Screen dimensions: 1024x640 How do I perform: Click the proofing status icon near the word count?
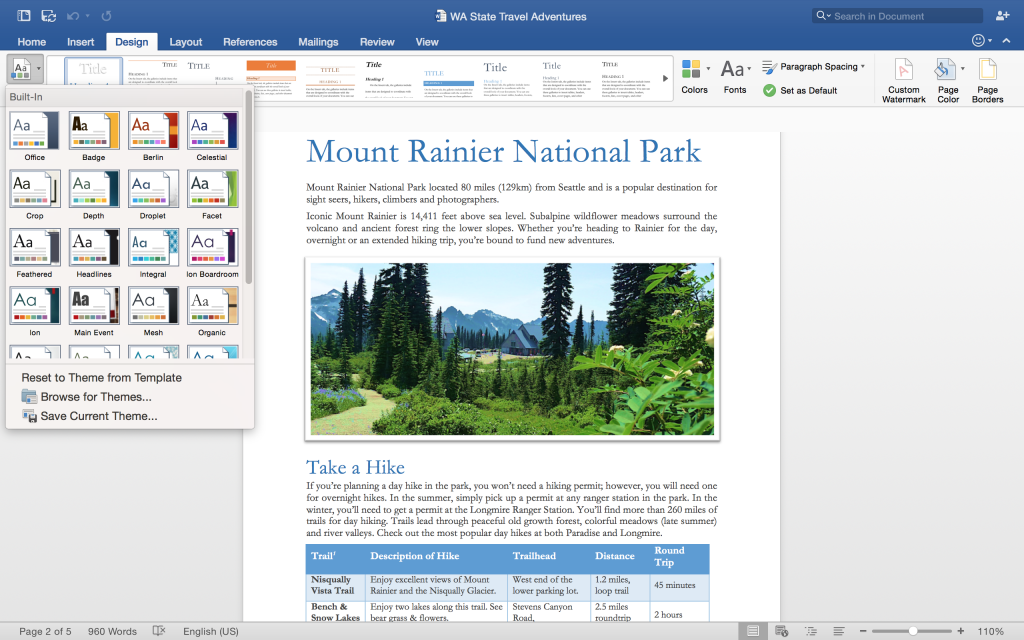pos(159,630)
